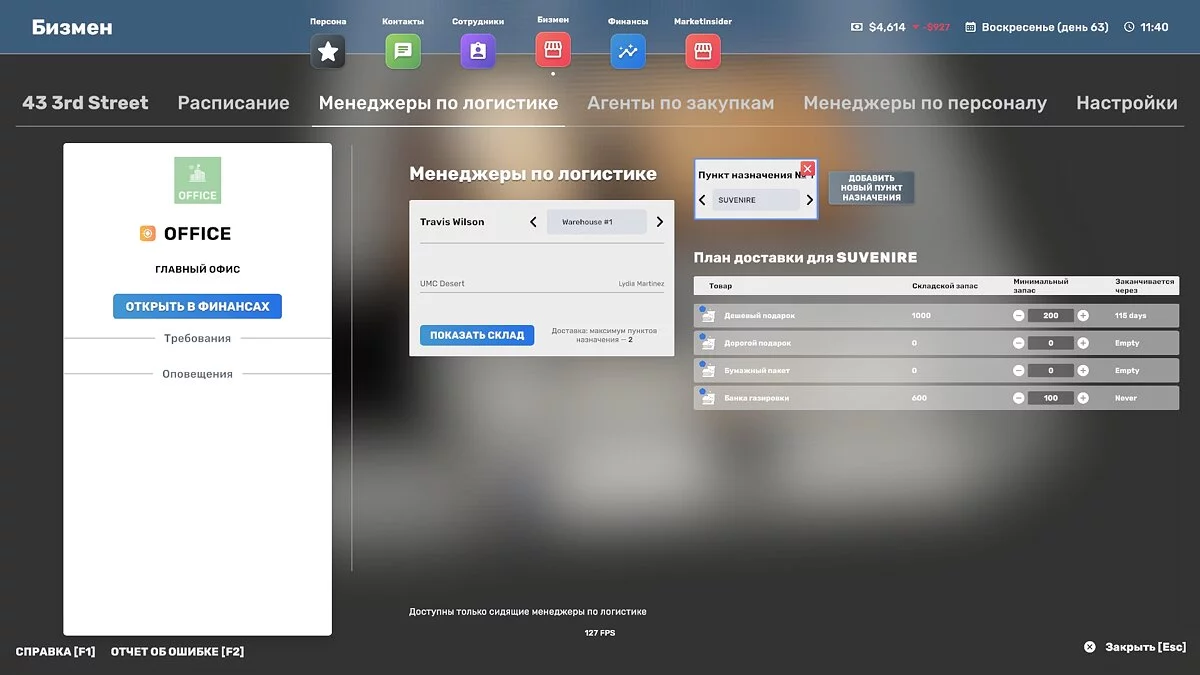Click the Дешевый подарок item icon
The width and height of the screenshot is (1200, 675).
point(708,316)
